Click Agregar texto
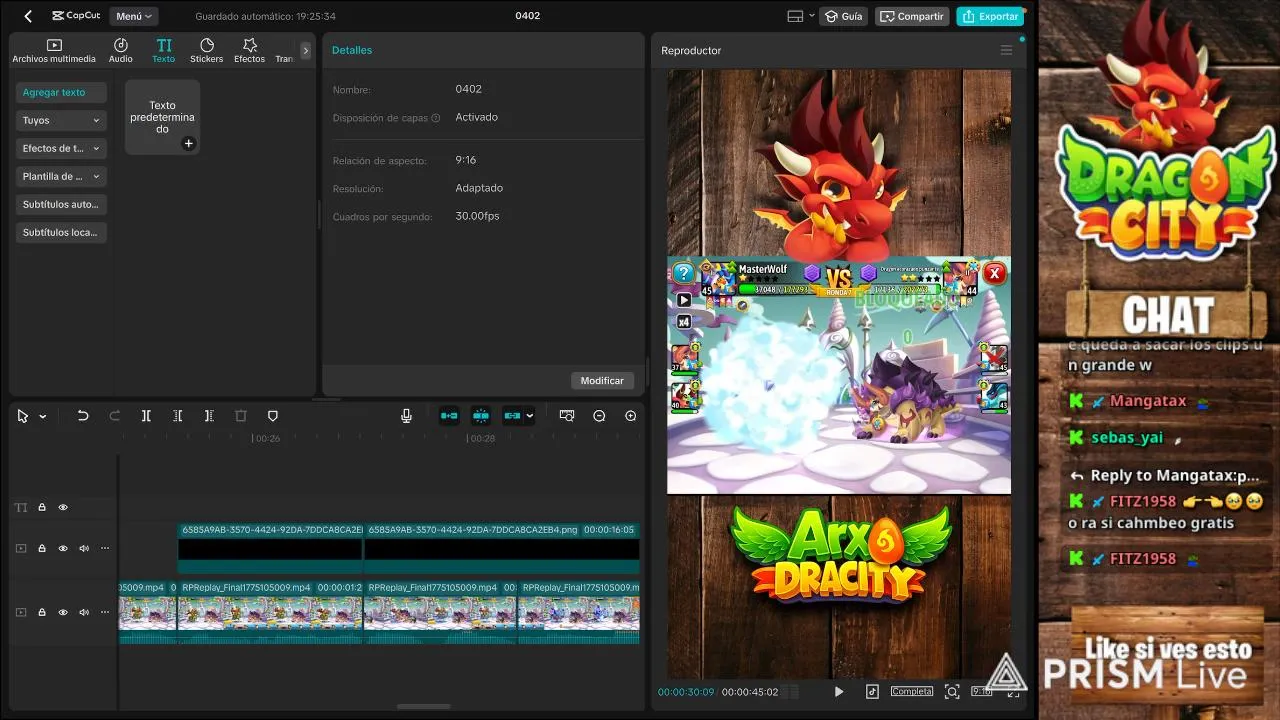The image size is (1280, 720). tap(61, 92)
